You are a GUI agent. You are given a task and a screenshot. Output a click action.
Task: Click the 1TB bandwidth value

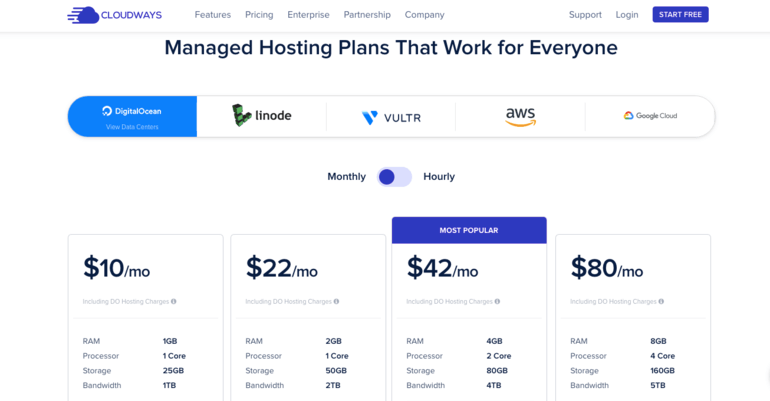pyautogui.click(x=169, y=385)
